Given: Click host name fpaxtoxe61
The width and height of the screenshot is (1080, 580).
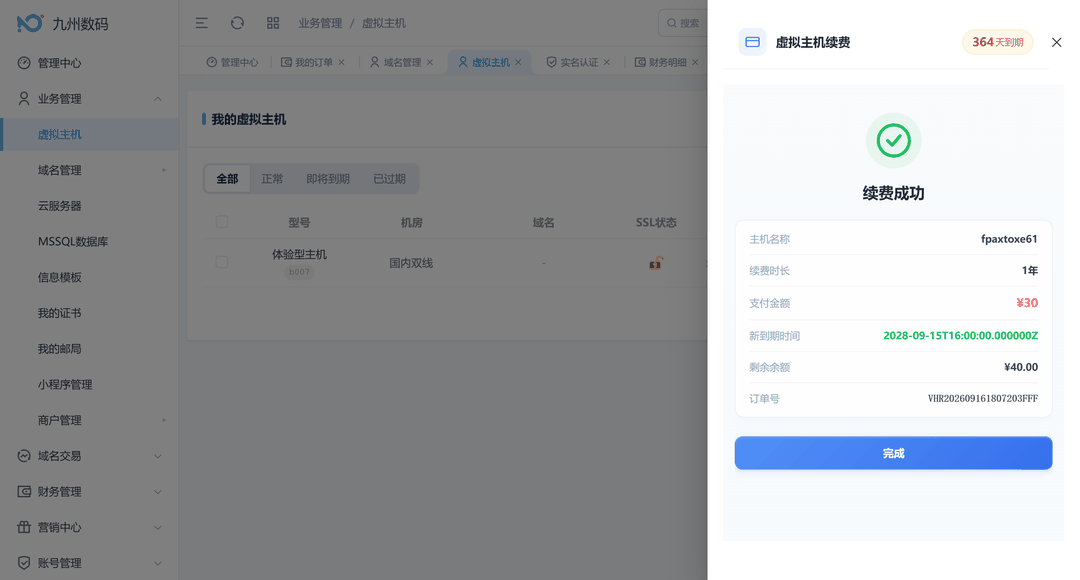Looking at the screenshot, I should point(1009,239).
